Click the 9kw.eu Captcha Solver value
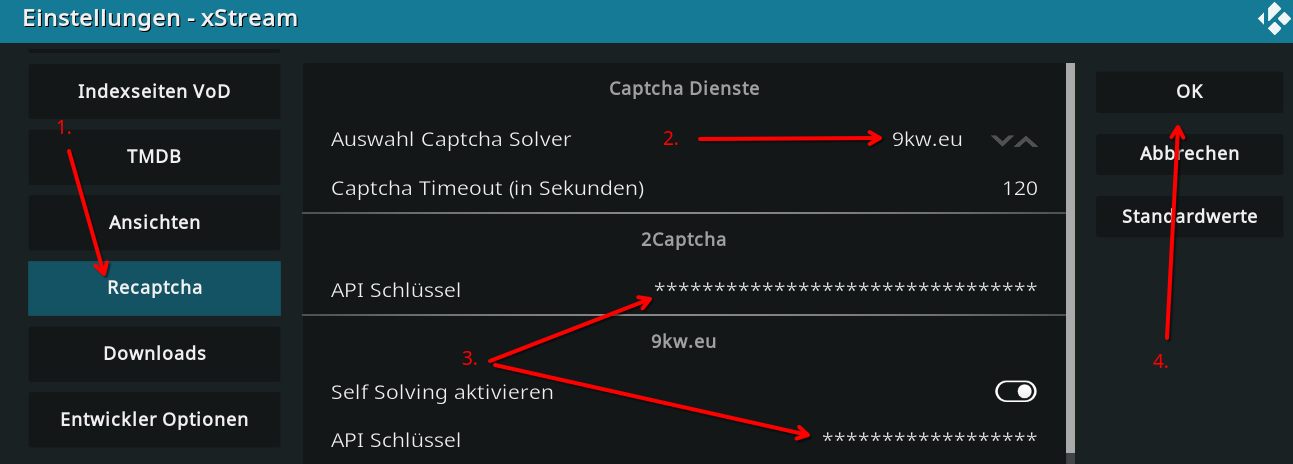The height and width of the screenshot is (464, 1293). click(x=927, y=140)
